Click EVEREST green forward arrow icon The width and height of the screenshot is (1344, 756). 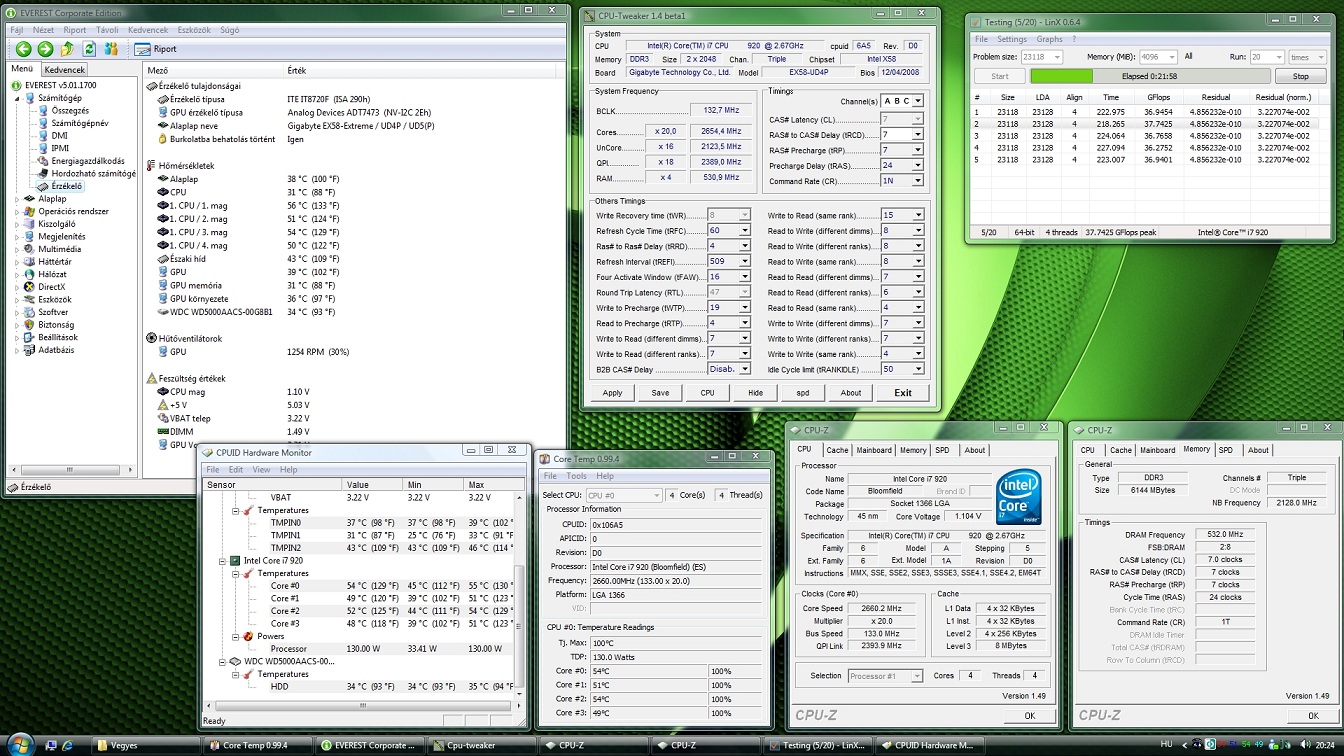click(x=45, y=49)
